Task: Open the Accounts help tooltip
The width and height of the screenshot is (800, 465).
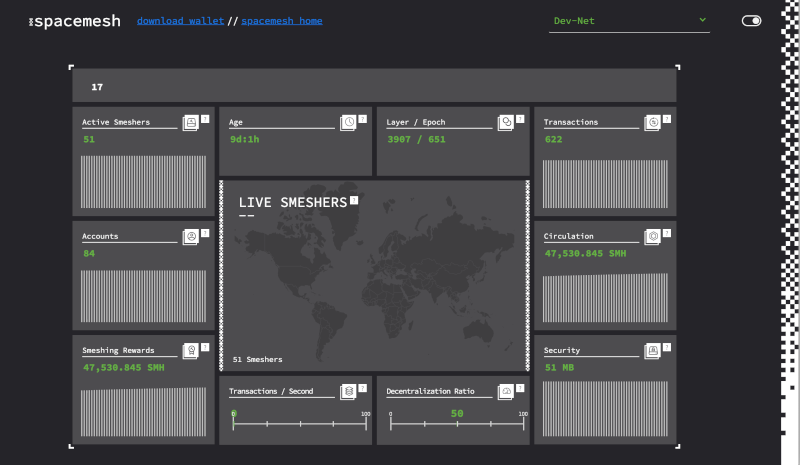Action: 205,233
